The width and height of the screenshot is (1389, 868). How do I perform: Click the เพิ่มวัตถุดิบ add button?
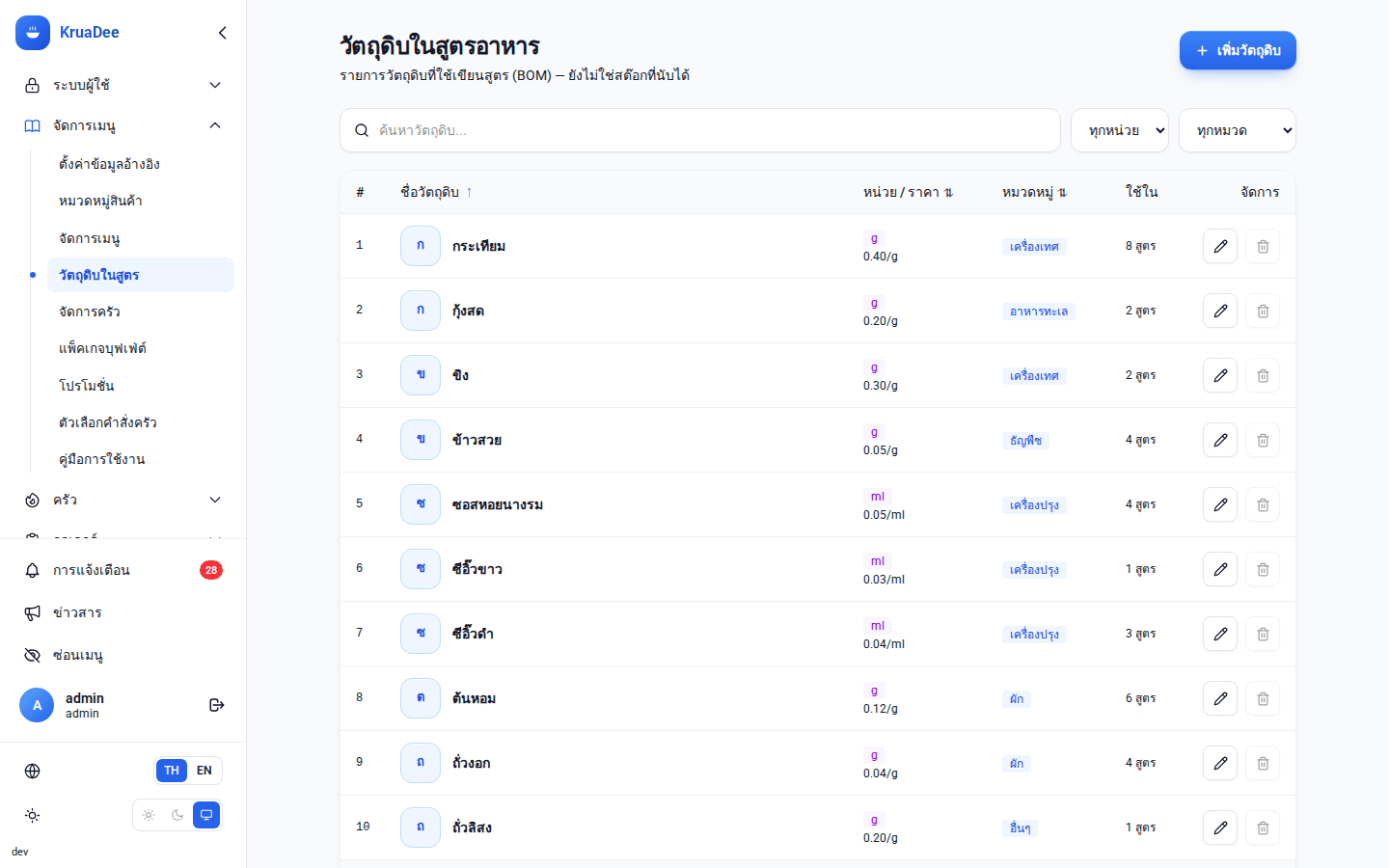[1238, 50]
